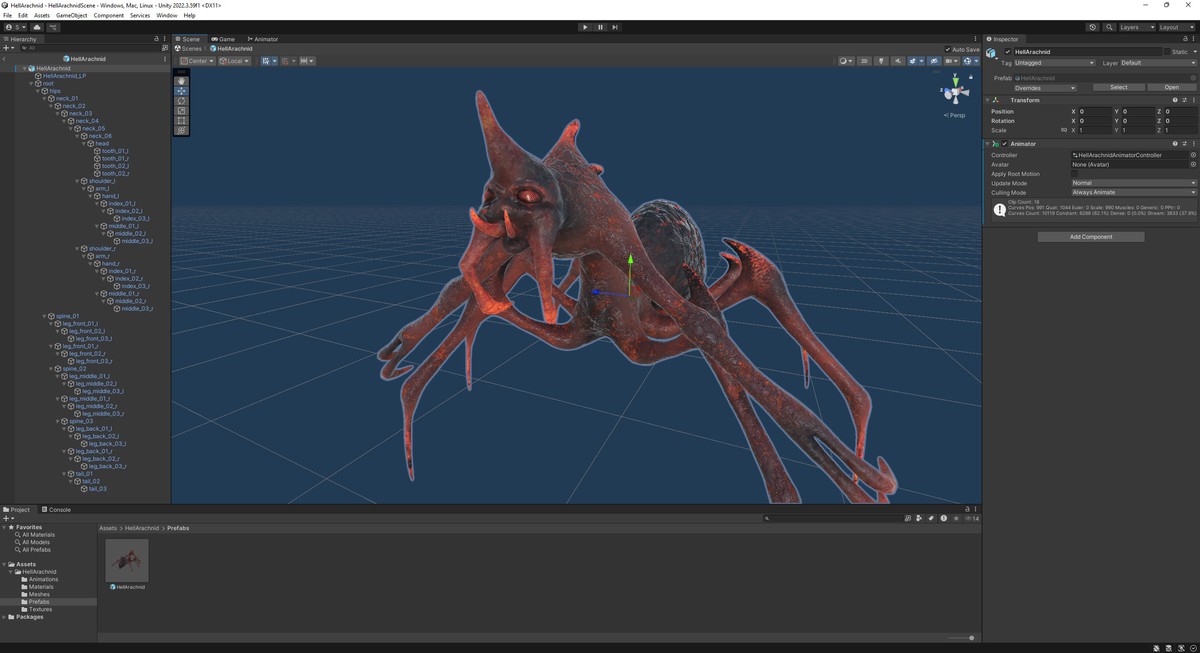The width and height of the screenshot is (1200, 653).
Task: Toggle scene effects (skybox, fog) icon
Action: coord(913,61)
